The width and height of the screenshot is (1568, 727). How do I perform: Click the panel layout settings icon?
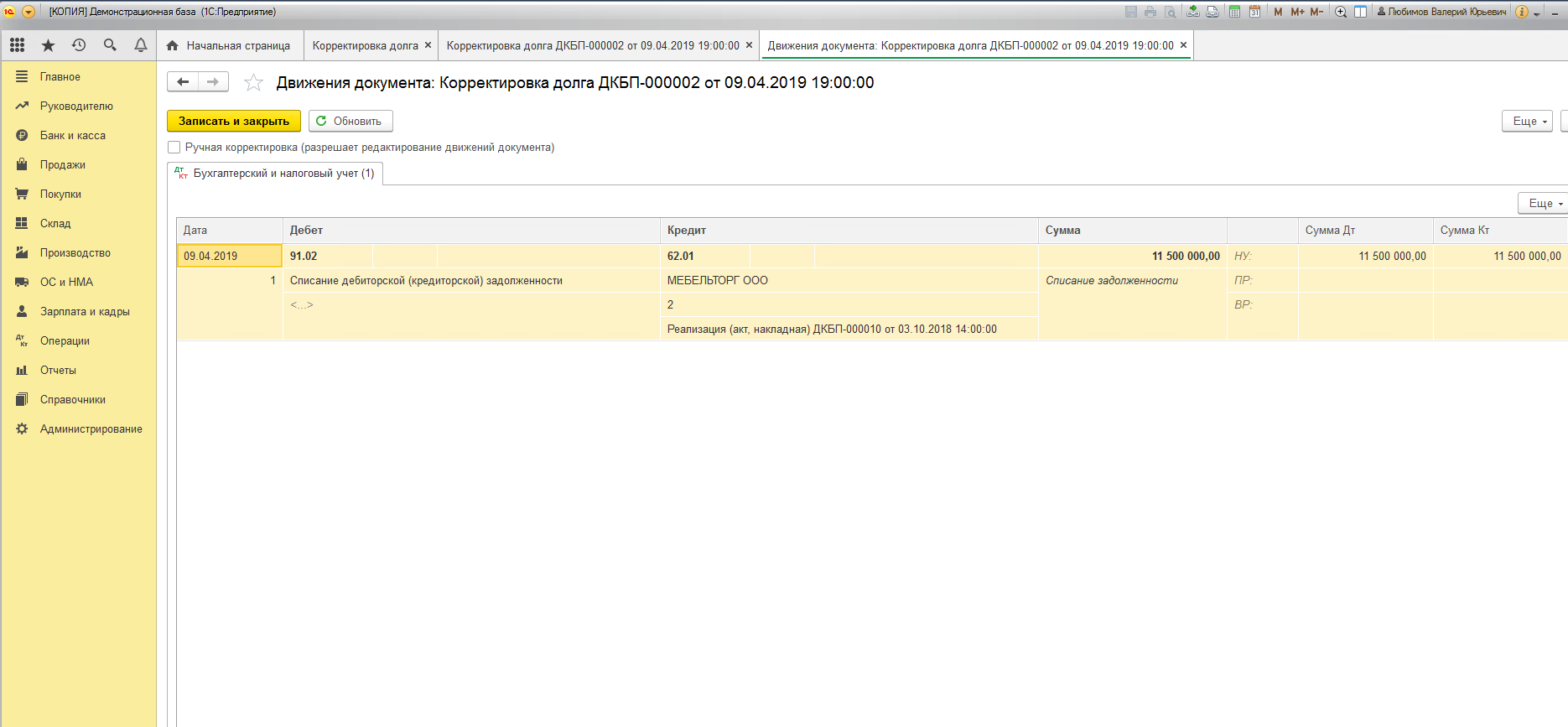pos(1361,12)
